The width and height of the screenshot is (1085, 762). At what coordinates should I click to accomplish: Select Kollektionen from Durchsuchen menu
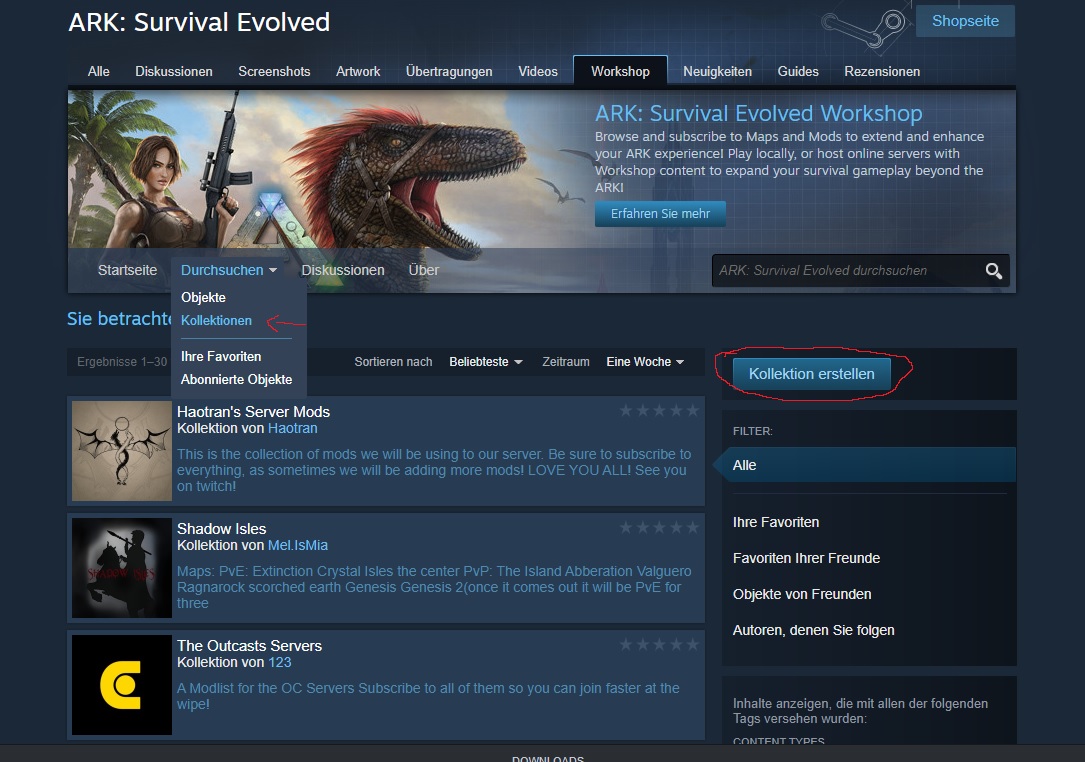pyautogui.click(x=216, y=320)
